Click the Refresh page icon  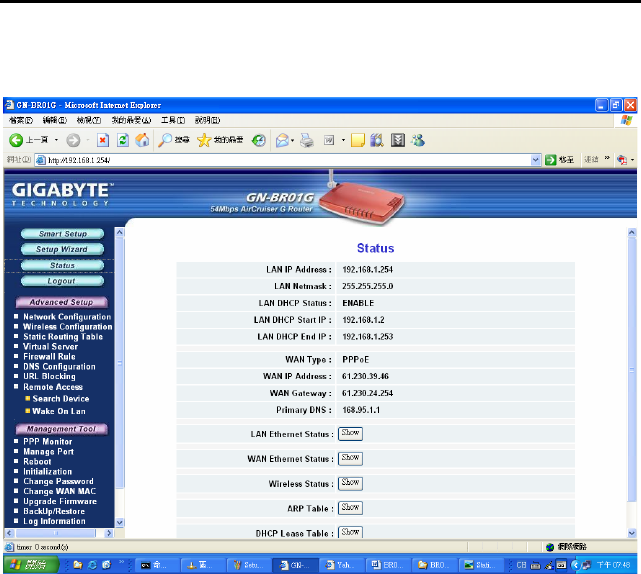(123, 140)
